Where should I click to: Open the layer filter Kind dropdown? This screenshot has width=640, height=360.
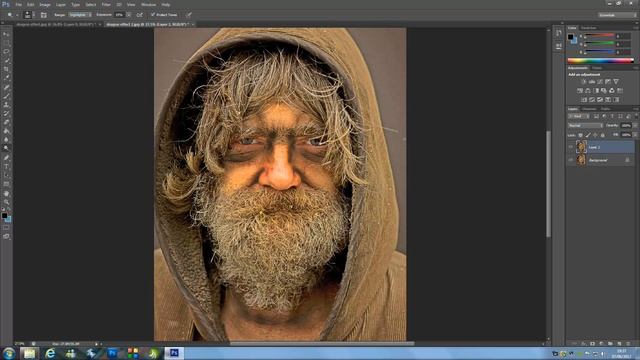[x=579, y=116]
